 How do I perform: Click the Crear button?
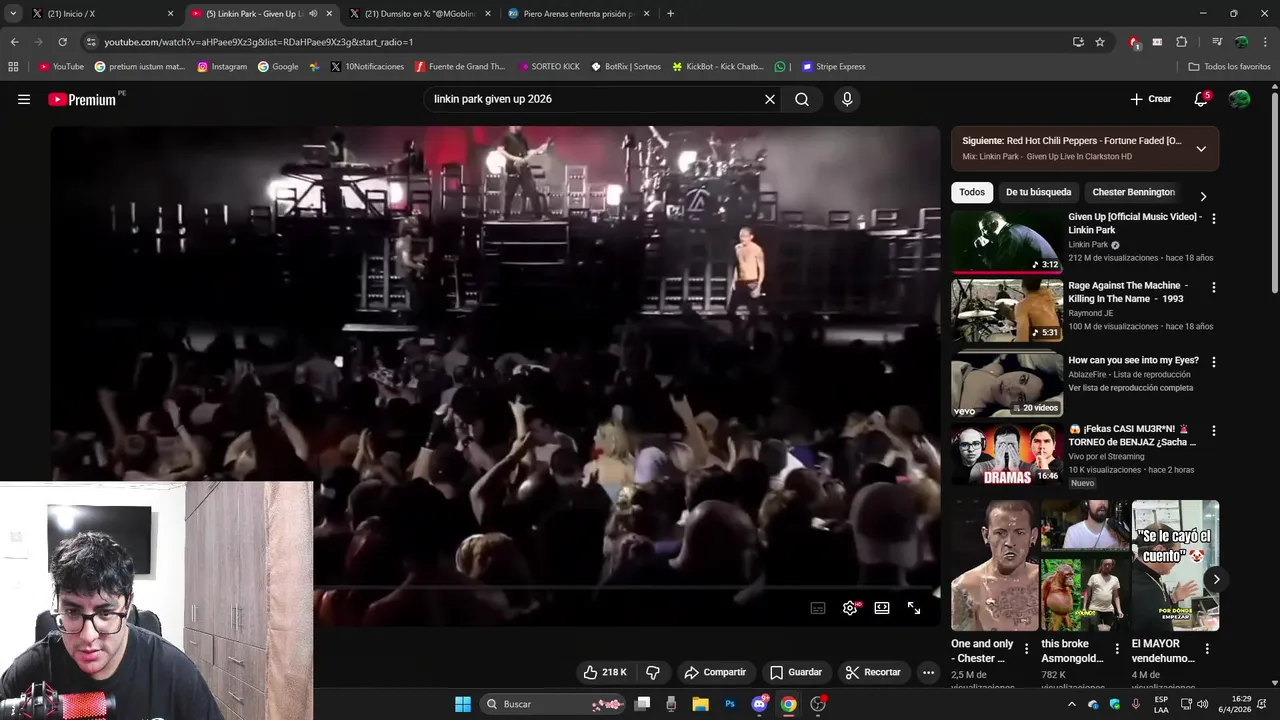click(x=1151, y=99)
